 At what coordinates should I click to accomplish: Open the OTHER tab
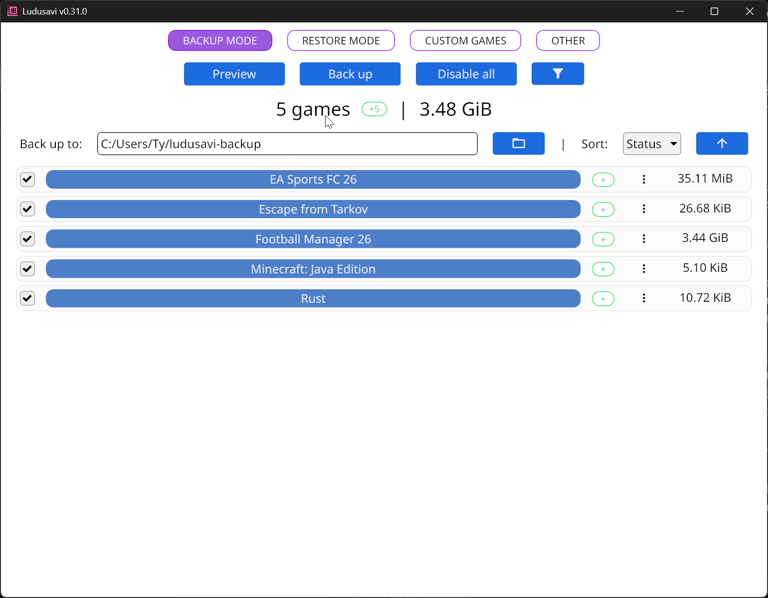[568, 41]
